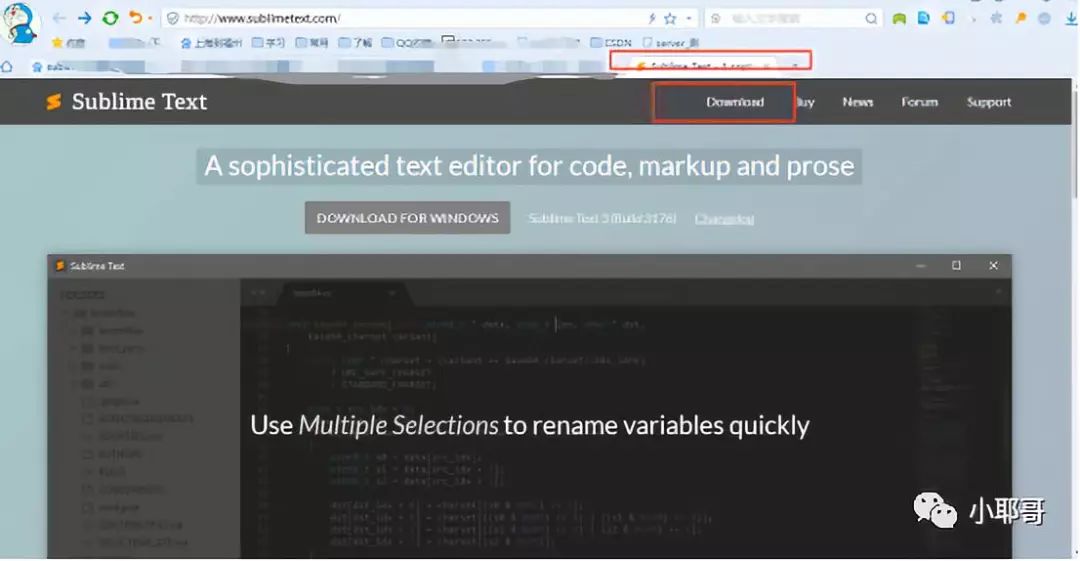Open the 了解 bookmark folder
Image resolution: width=1080 pixels, height=561 pixels.
355,43
